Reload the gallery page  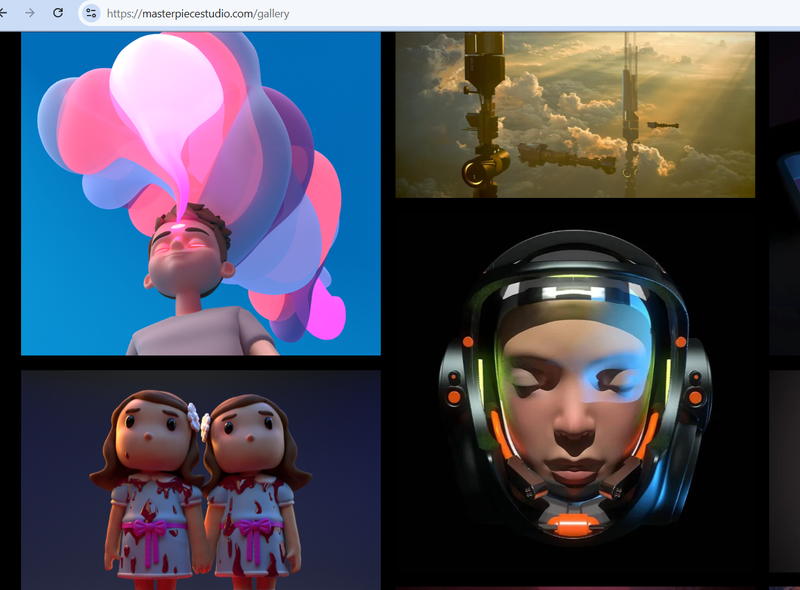coord(58,13)
